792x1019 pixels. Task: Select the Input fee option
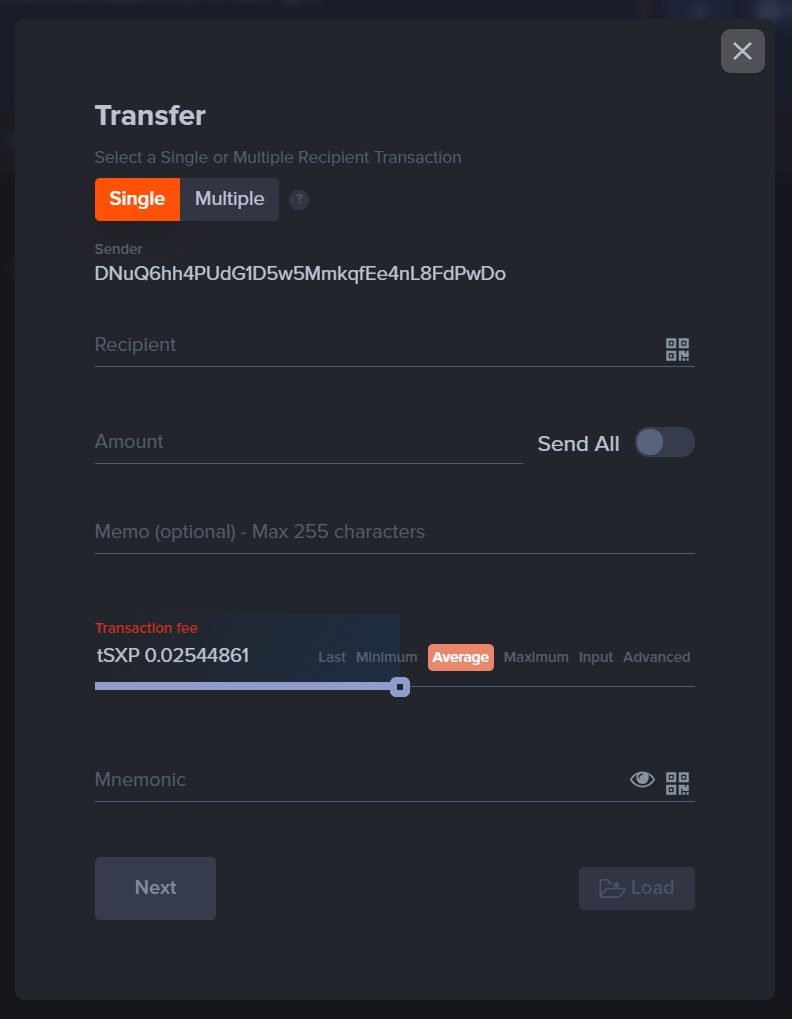pyautogui.click(x=596, y=657)
